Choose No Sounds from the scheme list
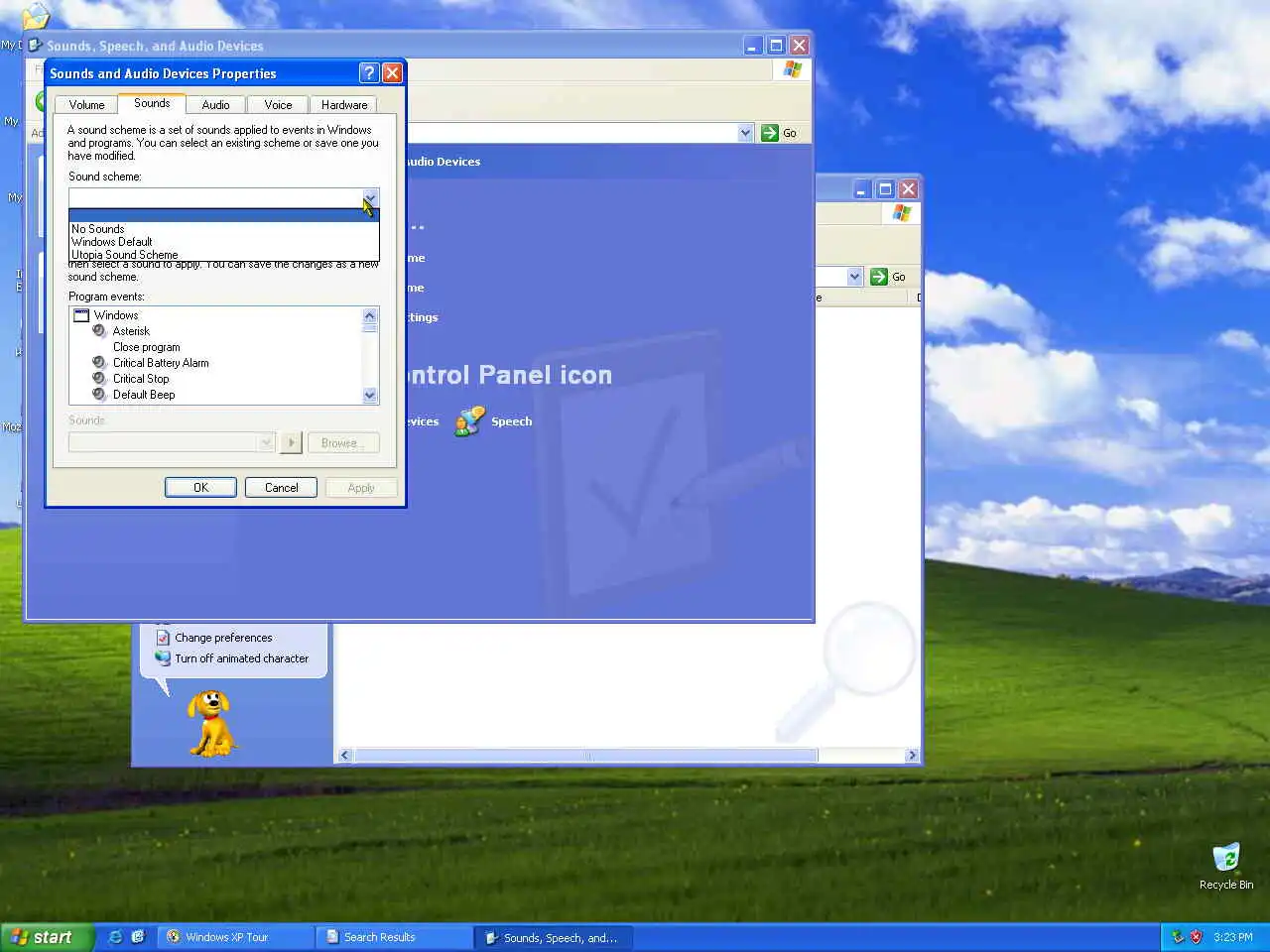Image resolution: width=1270 pixels, height=952 pixels. pyautogui.click(x=223, y=229)
